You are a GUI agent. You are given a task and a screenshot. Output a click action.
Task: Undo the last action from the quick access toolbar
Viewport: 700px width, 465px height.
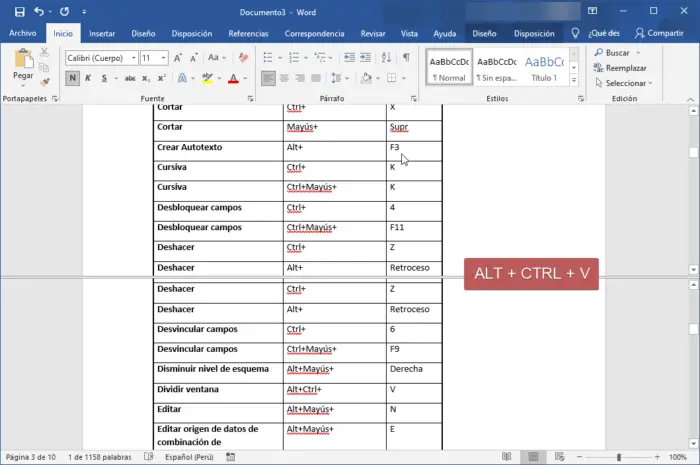39,12
